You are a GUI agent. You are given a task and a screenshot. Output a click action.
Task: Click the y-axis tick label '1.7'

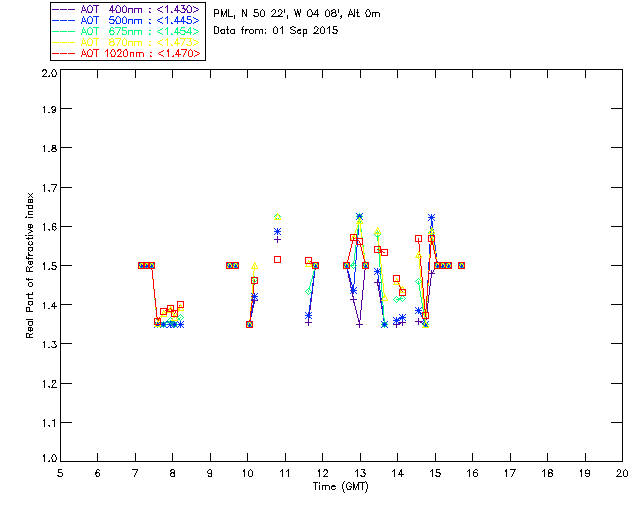(x=49, y=188)
